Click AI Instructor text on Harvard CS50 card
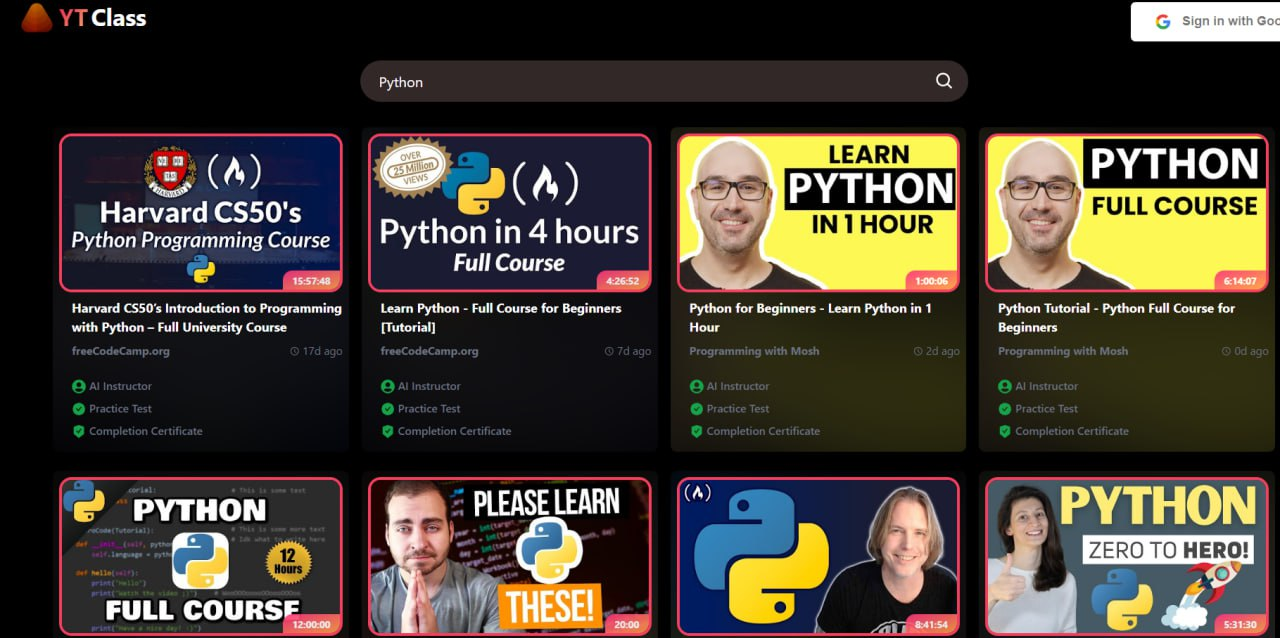Viewport: 1280px width, 638px height. click(x=121, y=386)
